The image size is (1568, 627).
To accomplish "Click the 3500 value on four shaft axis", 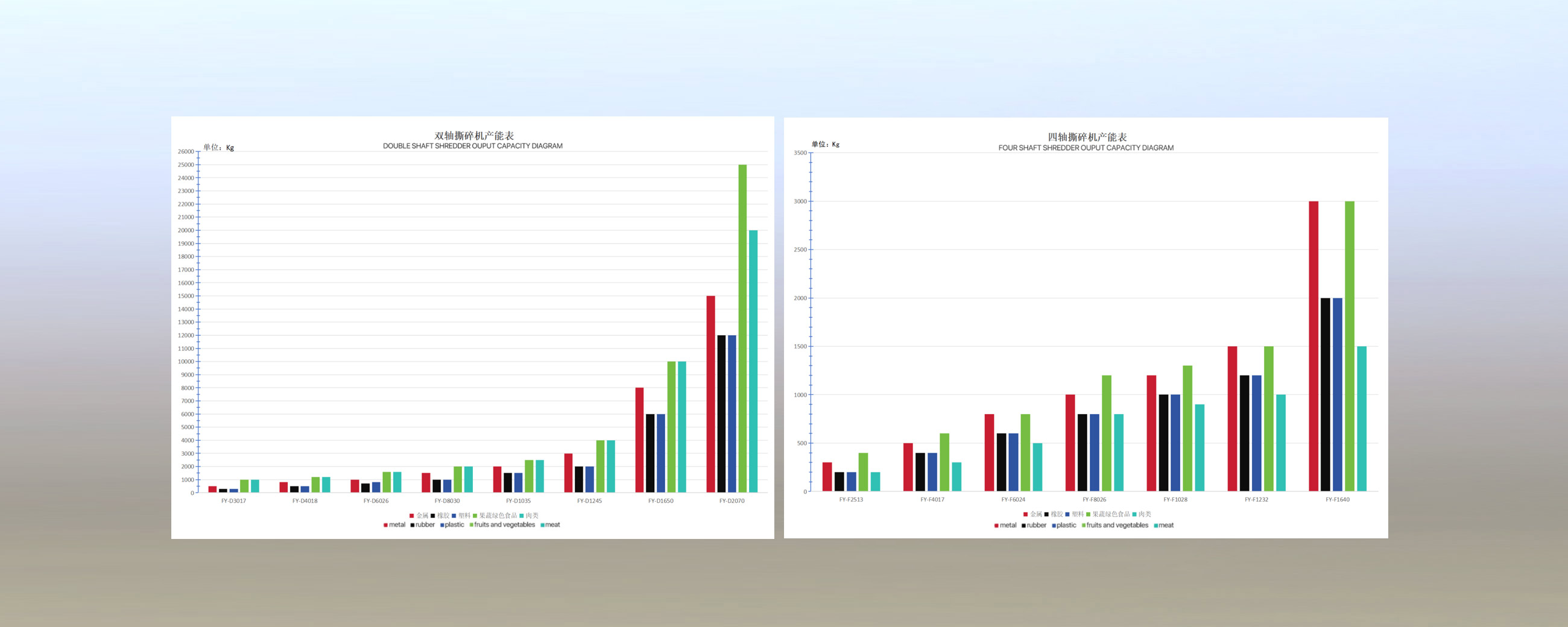I will (800, 153).
